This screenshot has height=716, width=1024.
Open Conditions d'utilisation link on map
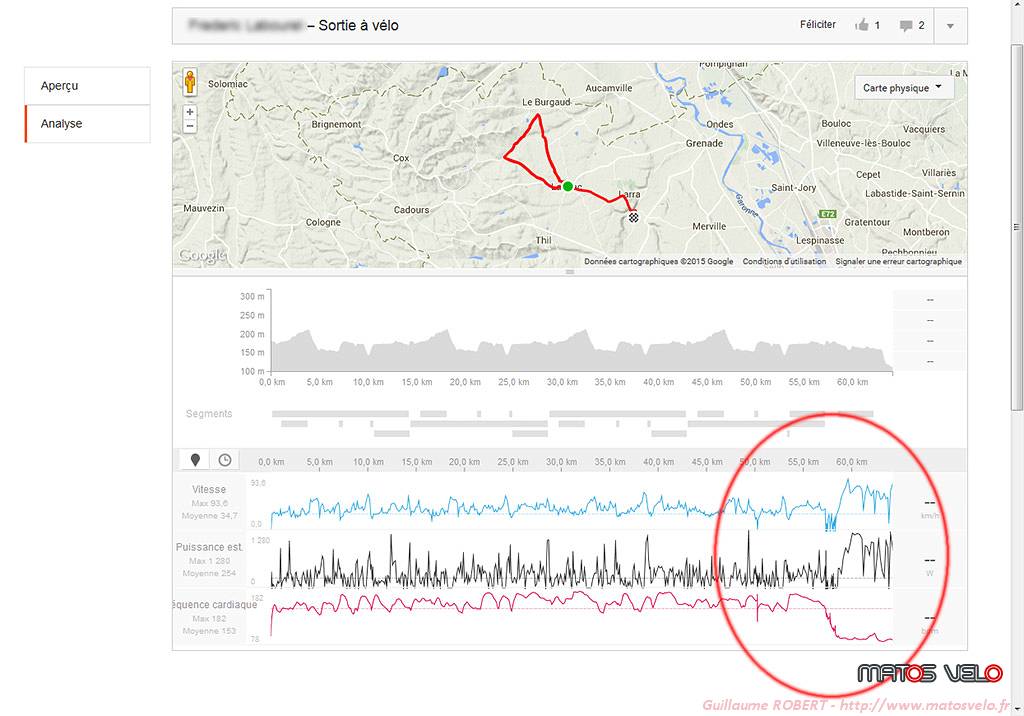click(784, 261)
